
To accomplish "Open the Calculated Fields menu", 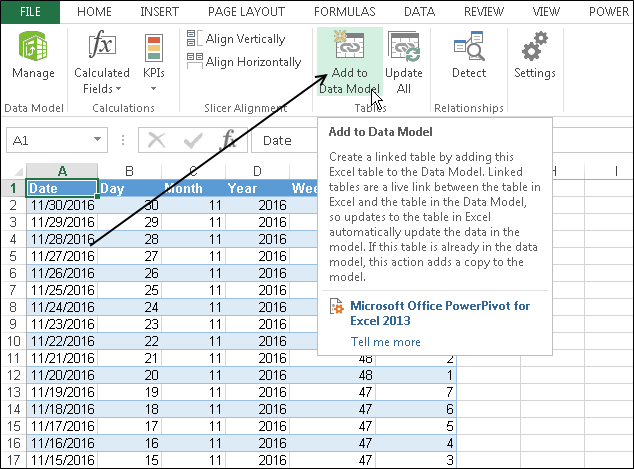I will point(101,62).
